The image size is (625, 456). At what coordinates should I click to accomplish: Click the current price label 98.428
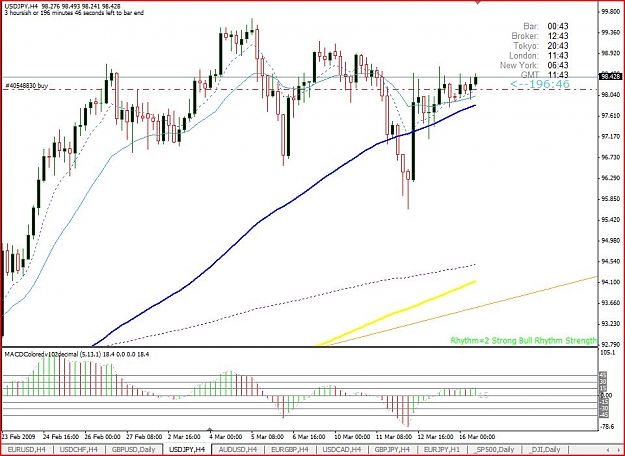point(609,77)
